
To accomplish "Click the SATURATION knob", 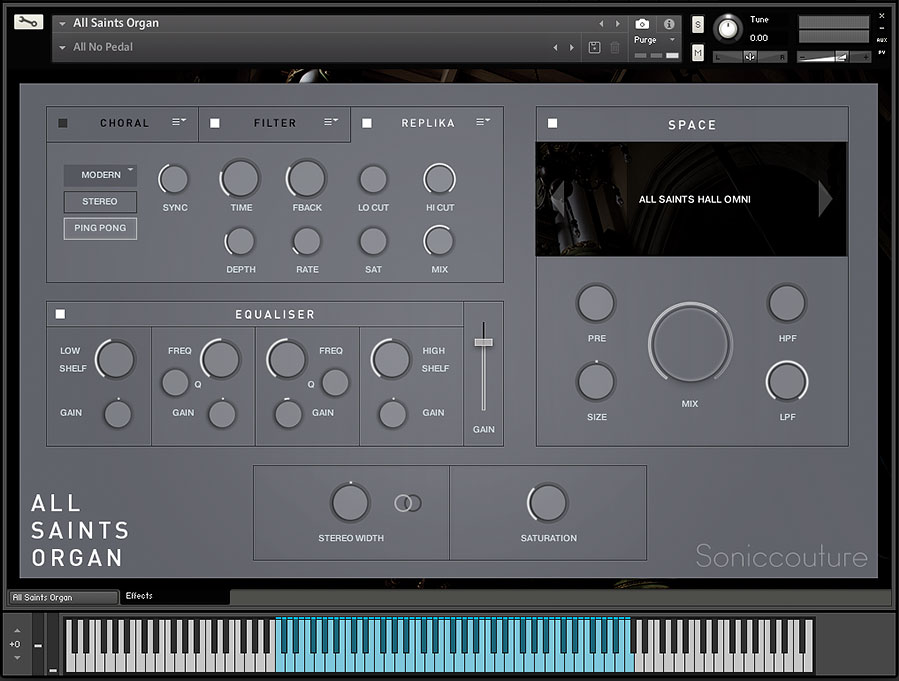I will tap(548, 503).
